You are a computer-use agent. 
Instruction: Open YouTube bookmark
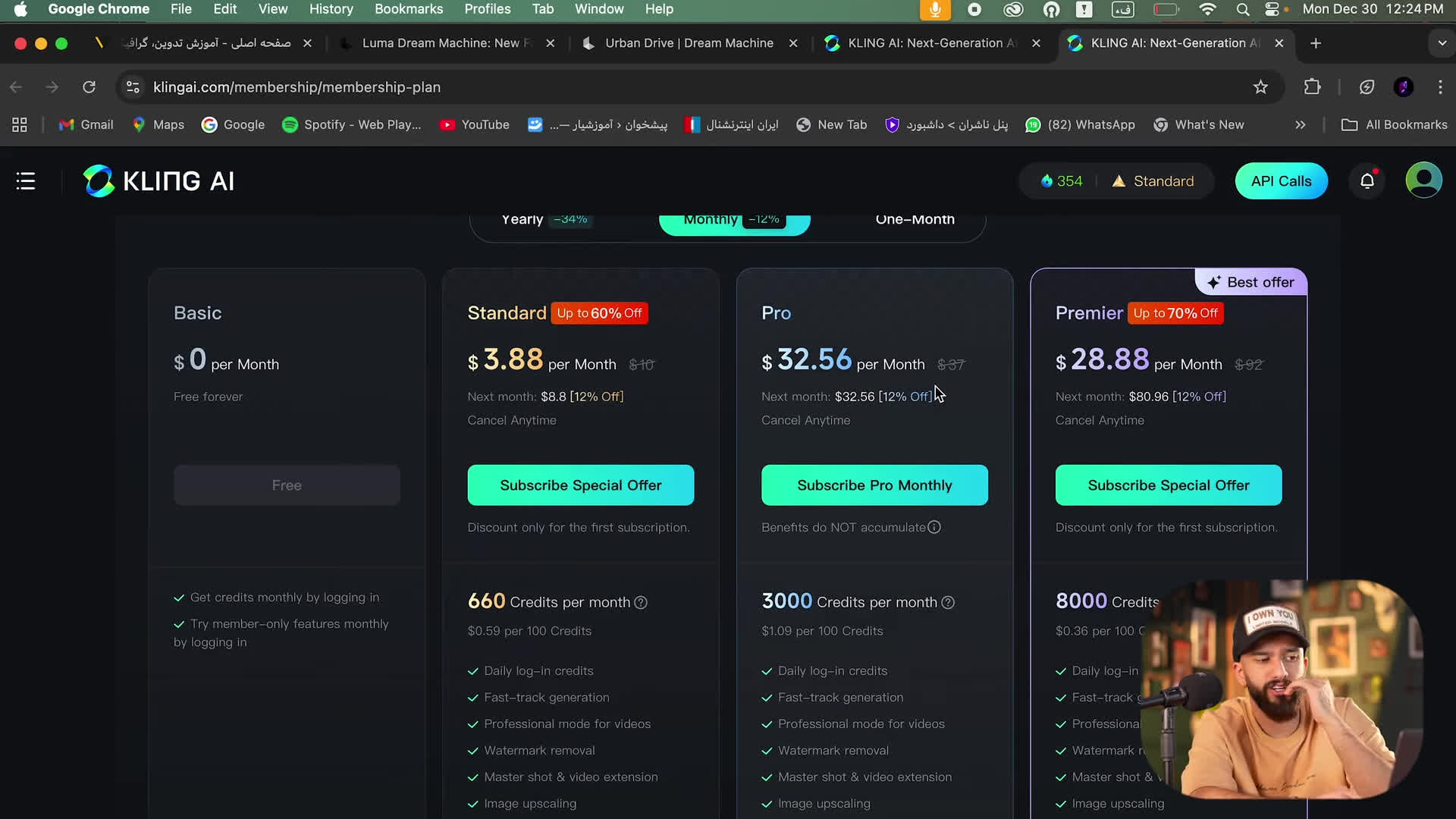tap(475, 125)
